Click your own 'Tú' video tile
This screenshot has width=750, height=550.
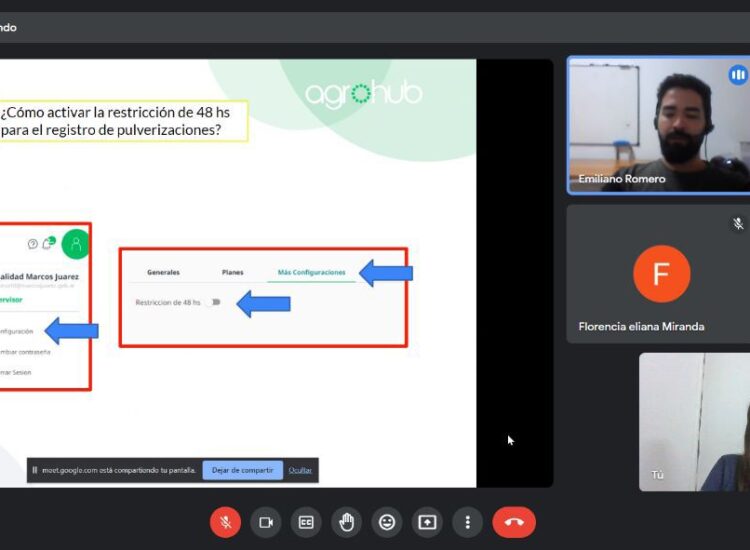pos(694,421)
